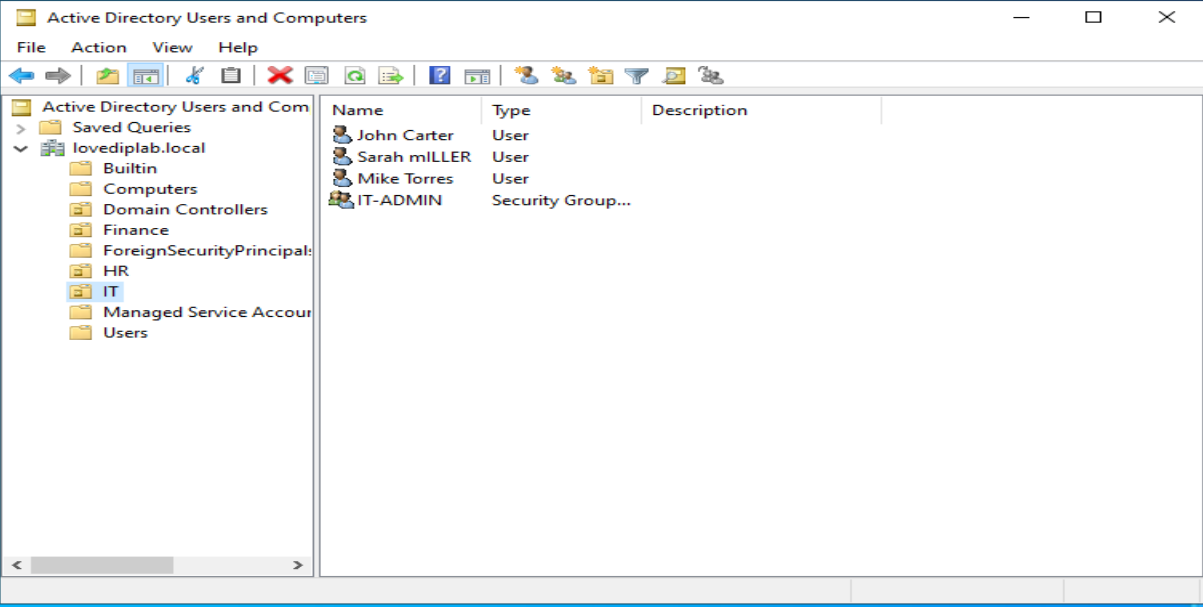Maximize the Active Directory window
Viewport: 1203px width, 607px height.
(x=1094, y=17)
